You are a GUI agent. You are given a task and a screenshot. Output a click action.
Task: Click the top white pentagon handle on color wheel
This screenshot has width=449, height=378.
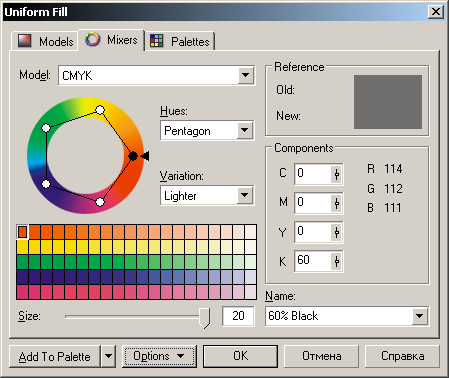click(x=100, y=110)
